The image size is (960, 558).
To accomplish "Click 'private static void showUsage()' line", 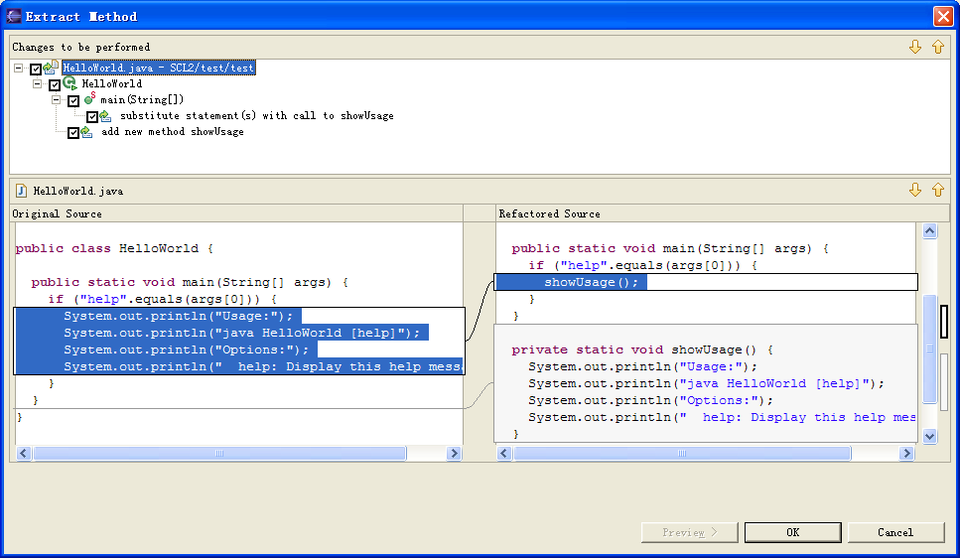I will point(642,350).
